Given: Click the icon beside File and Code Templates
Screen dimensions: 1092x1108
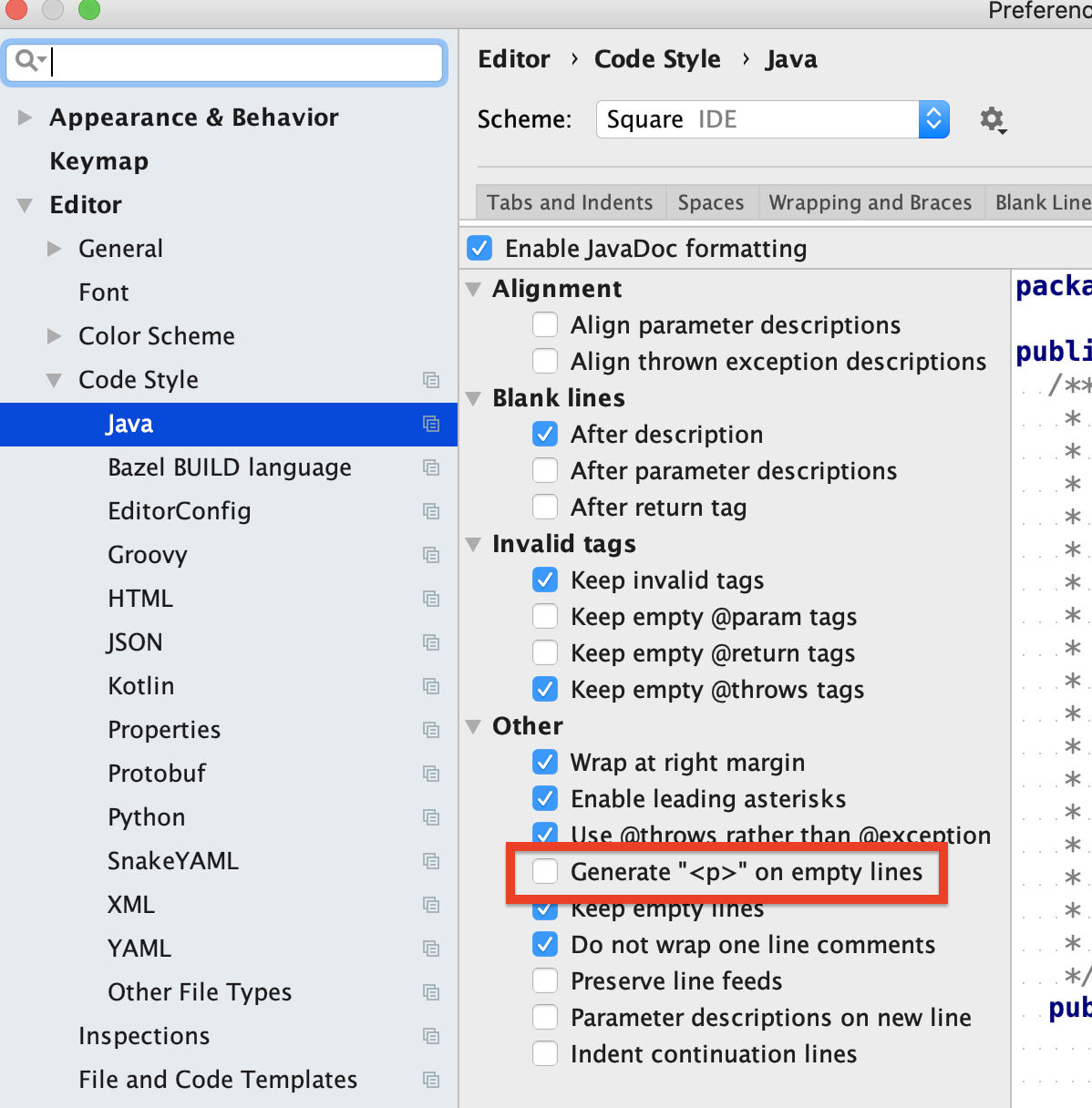Looking at the screenshot, I should click(x=431, y=1080).
